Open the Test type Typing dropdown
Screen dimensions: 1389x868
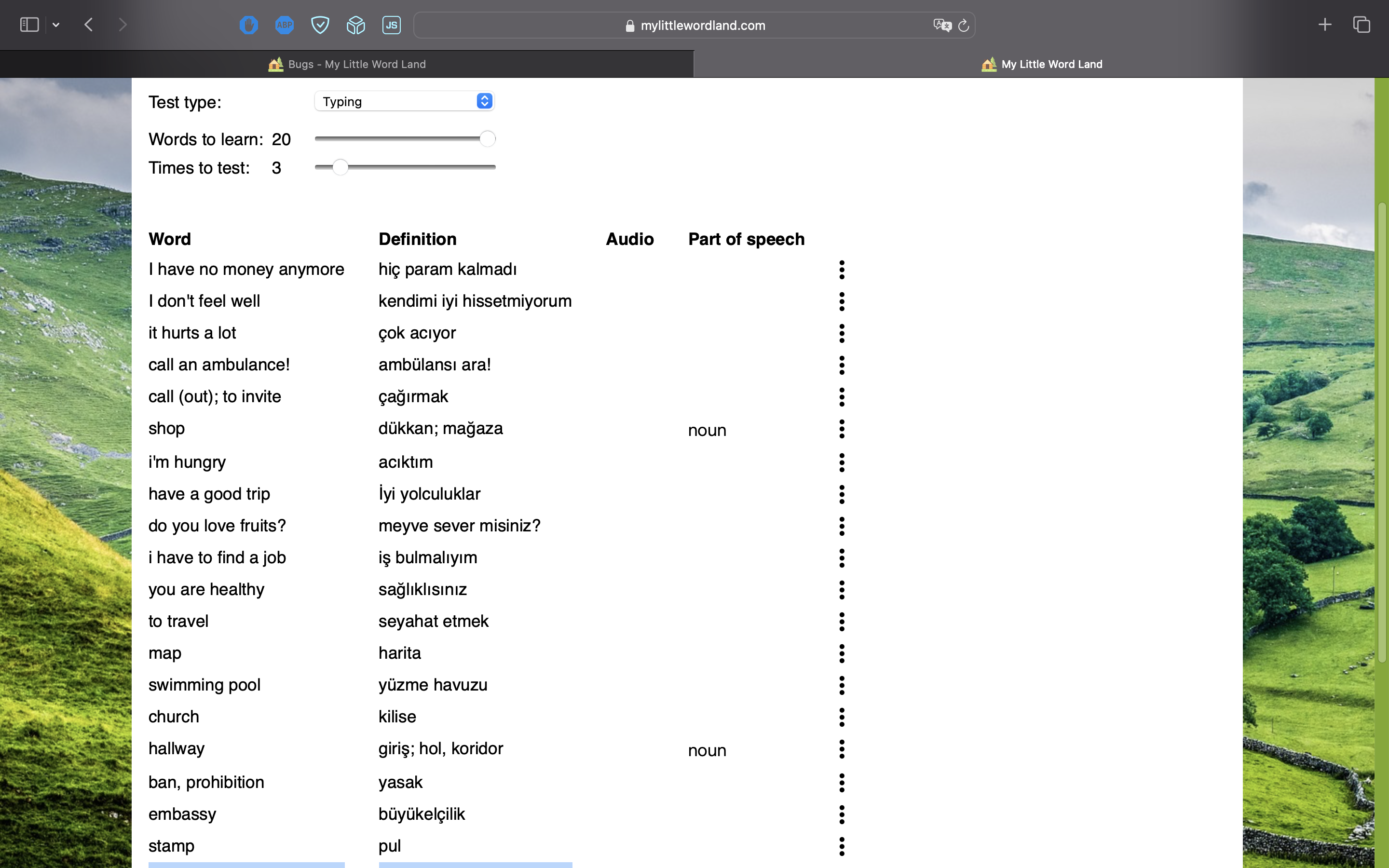[405, 102]
